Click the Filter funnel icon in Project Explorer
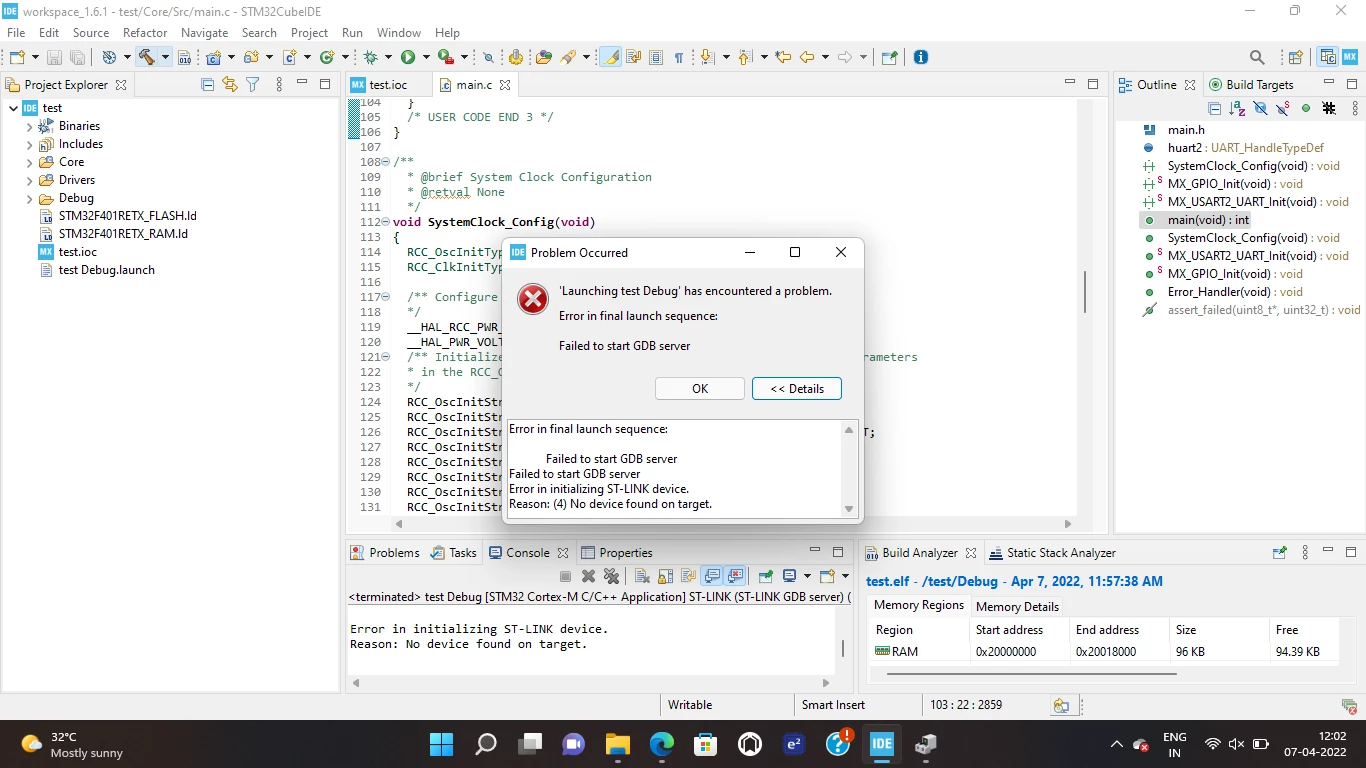 coord(253,85)
